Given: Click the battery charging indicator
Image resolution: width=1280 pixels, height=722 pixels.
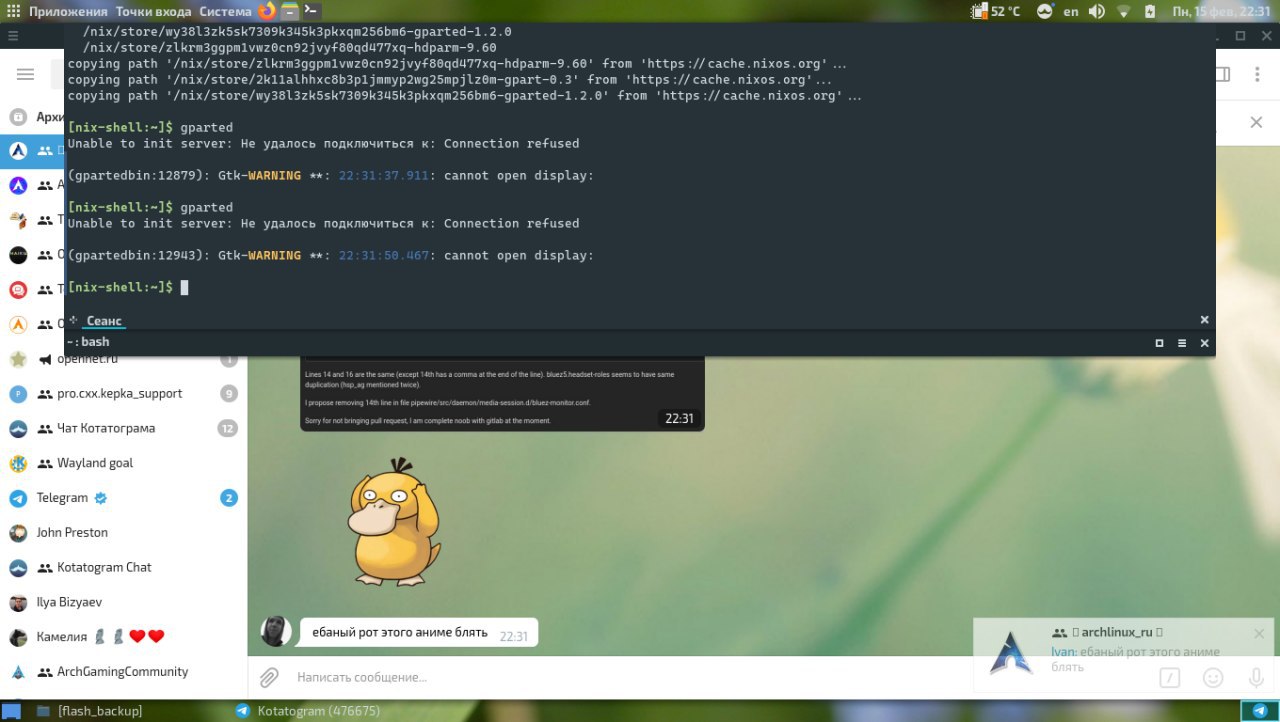Looking at the screenshot, I should [1150, 11].
